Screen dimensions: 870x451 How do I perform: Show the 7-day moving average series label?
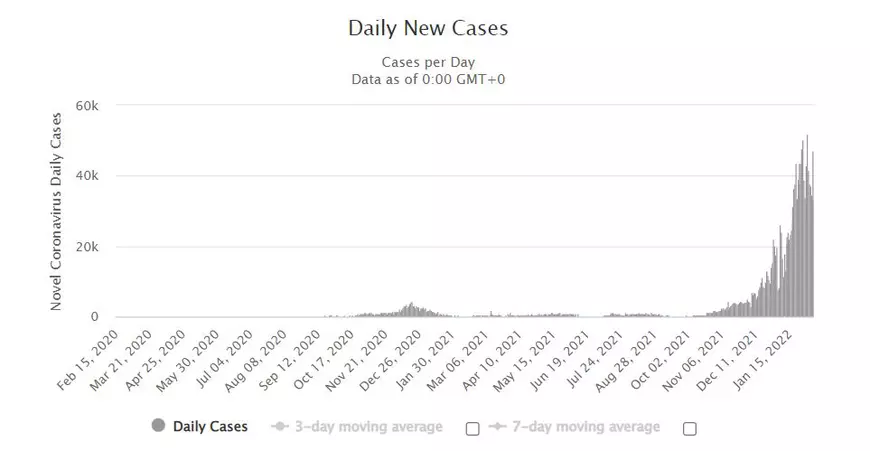[588, 427]
